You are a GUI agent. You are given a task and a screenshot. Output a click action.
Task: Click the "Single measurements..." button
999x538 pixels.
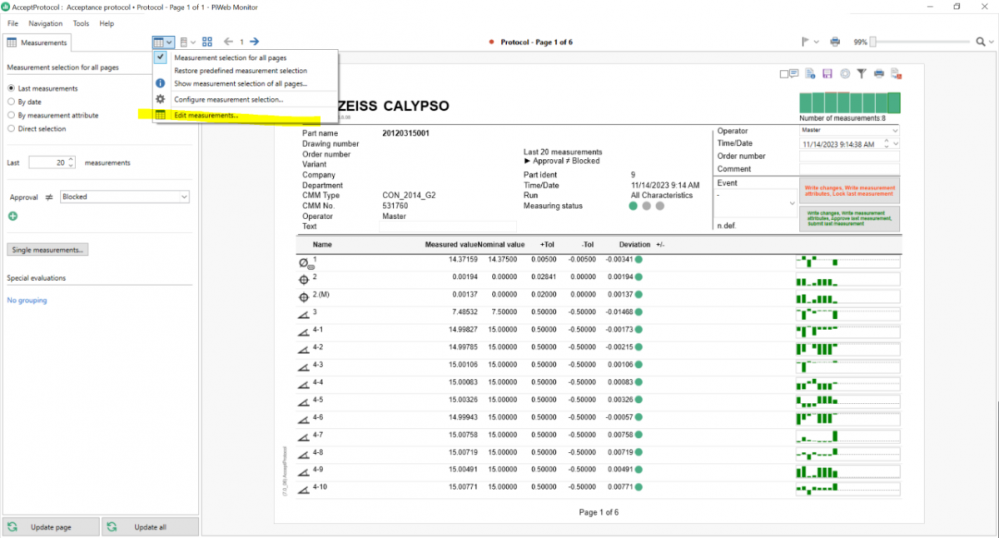click(48, 249)
